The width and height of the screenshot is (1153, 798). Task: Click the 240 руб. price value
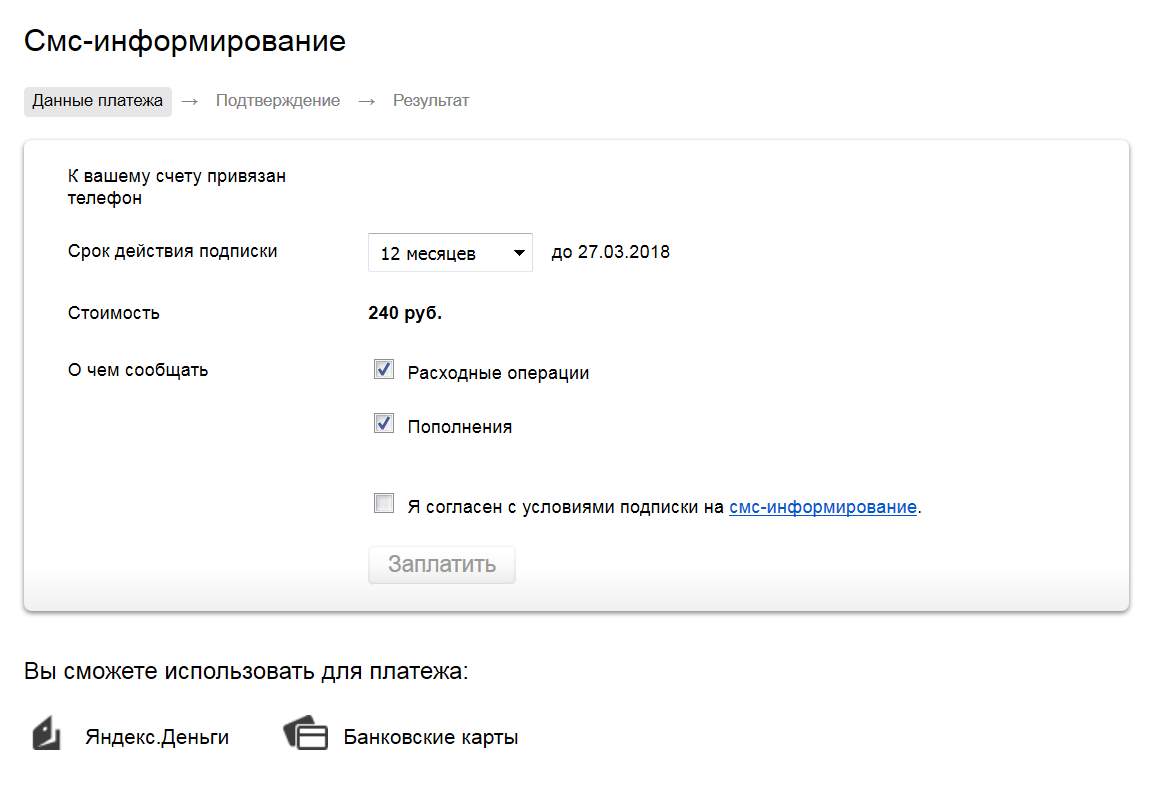point(405,313)
